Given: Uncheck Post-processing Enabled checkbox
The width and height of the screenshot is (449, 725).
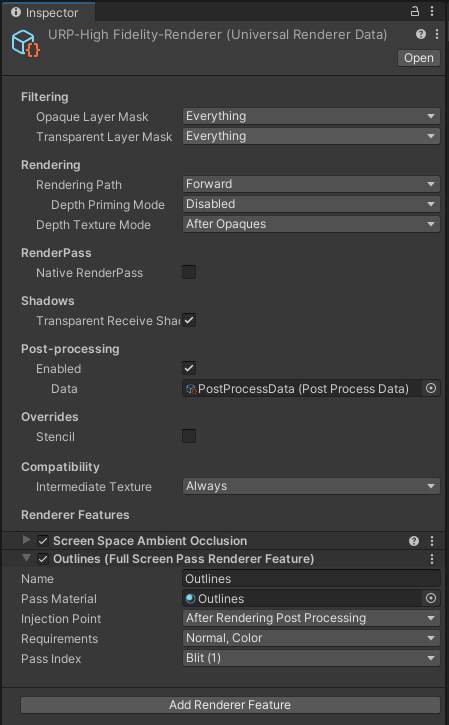Looking at the screenshot, I should 189,368.
